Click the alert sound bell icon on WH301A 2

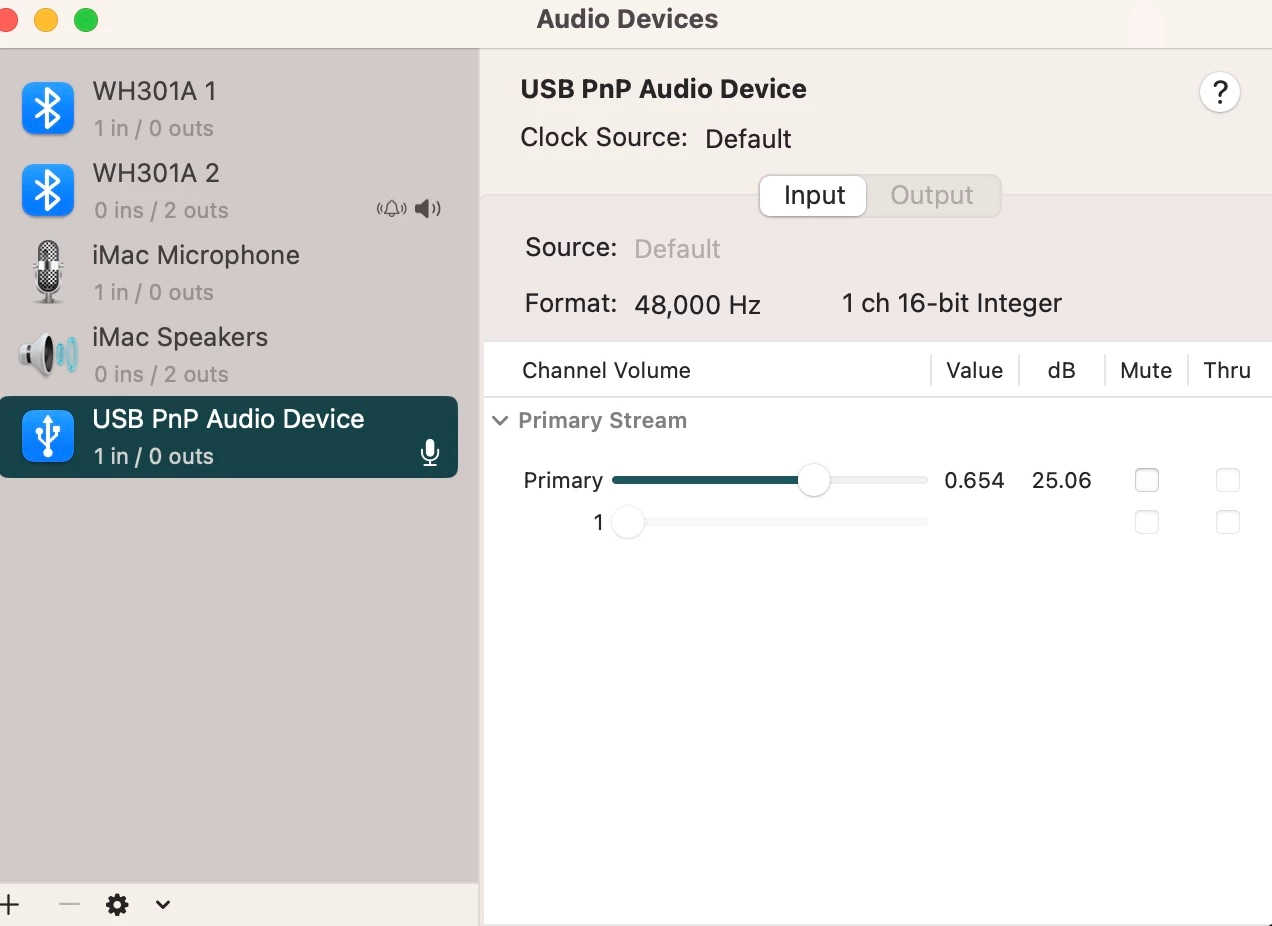(391, 209)
